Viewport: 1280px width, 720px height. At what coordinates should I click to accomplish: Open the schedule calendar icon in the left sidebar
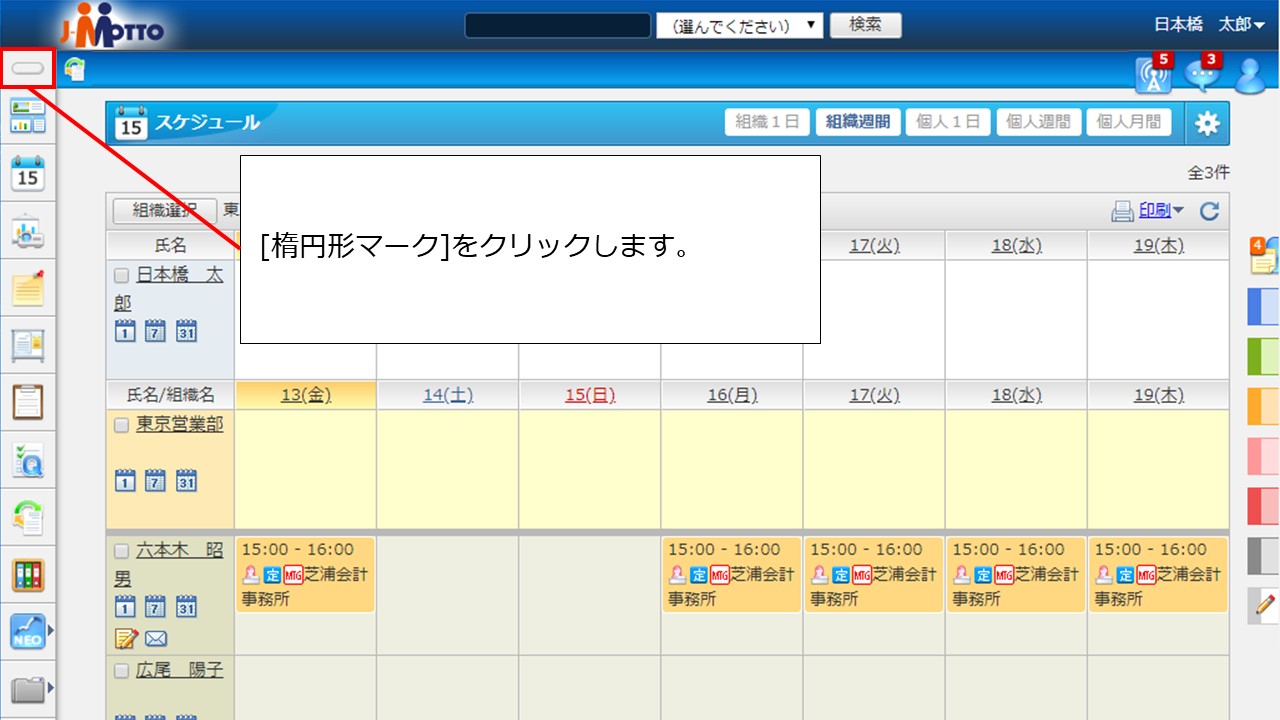click(27, 173)
